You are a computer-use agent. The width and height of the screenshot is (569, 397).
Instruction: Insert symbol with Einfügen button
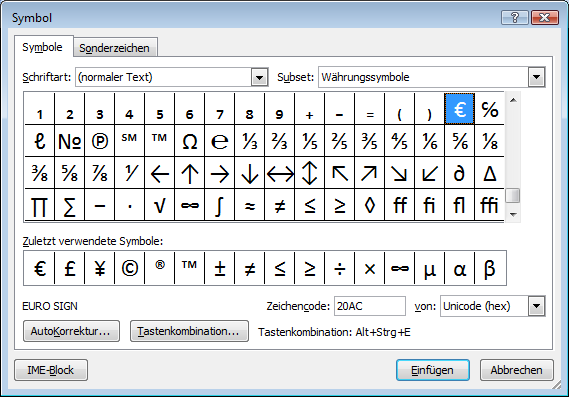point(433,370)
